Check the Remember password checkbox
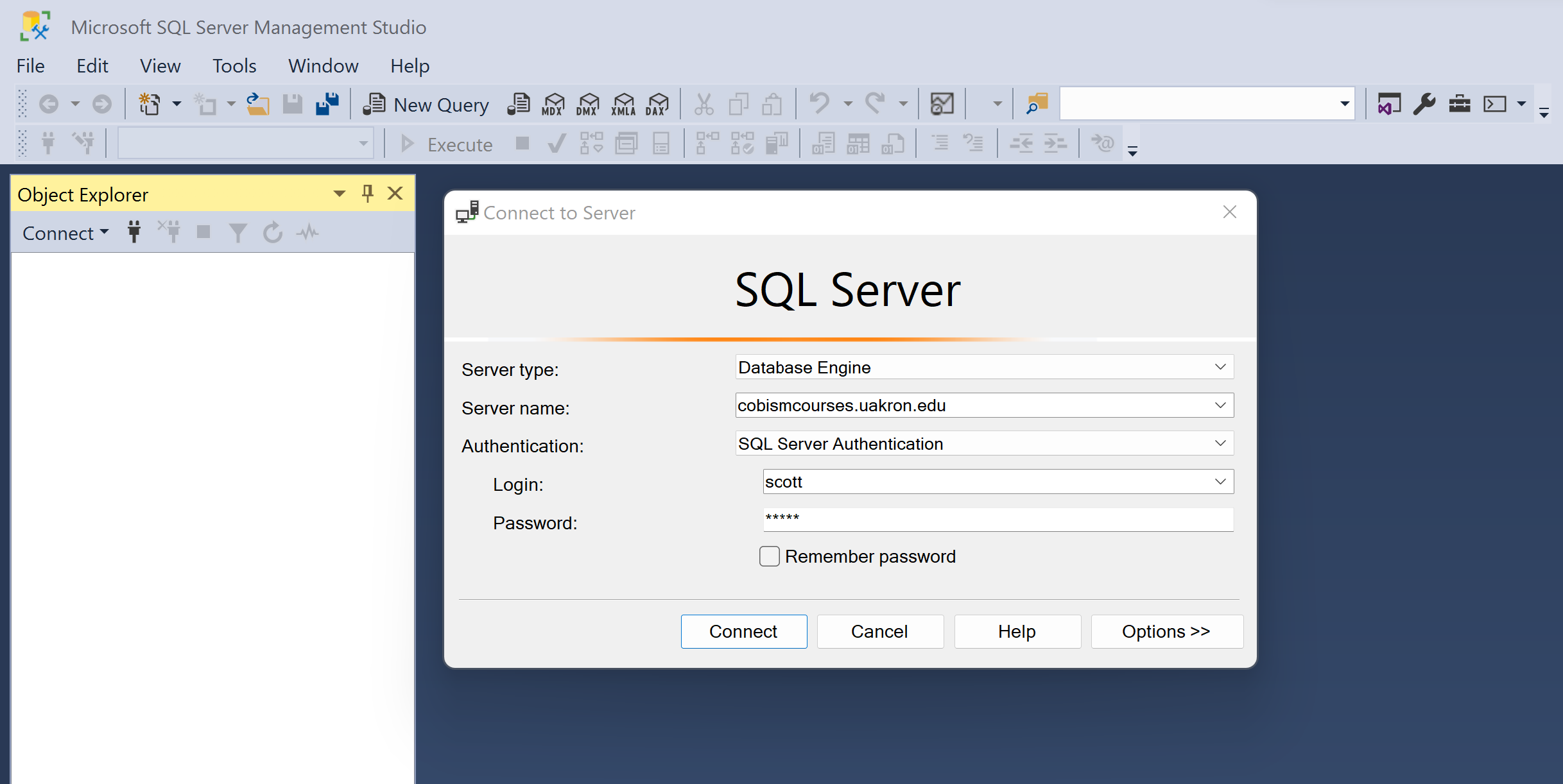1563x784 pixels. [x=769, y=556]
